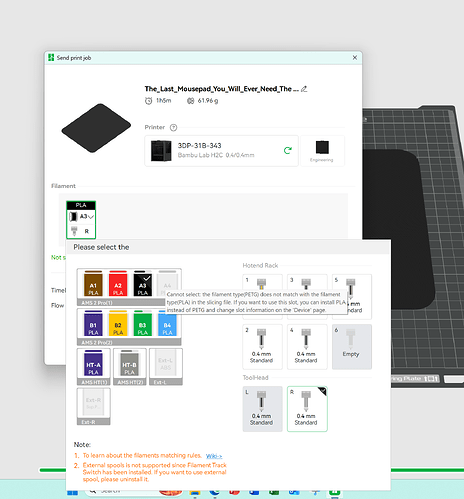The width and height of the screenshot is (464, 499).
Task: Open the A3 slot dropdown in the filament card
Action: pyautogui.click(x=81, y=217)
